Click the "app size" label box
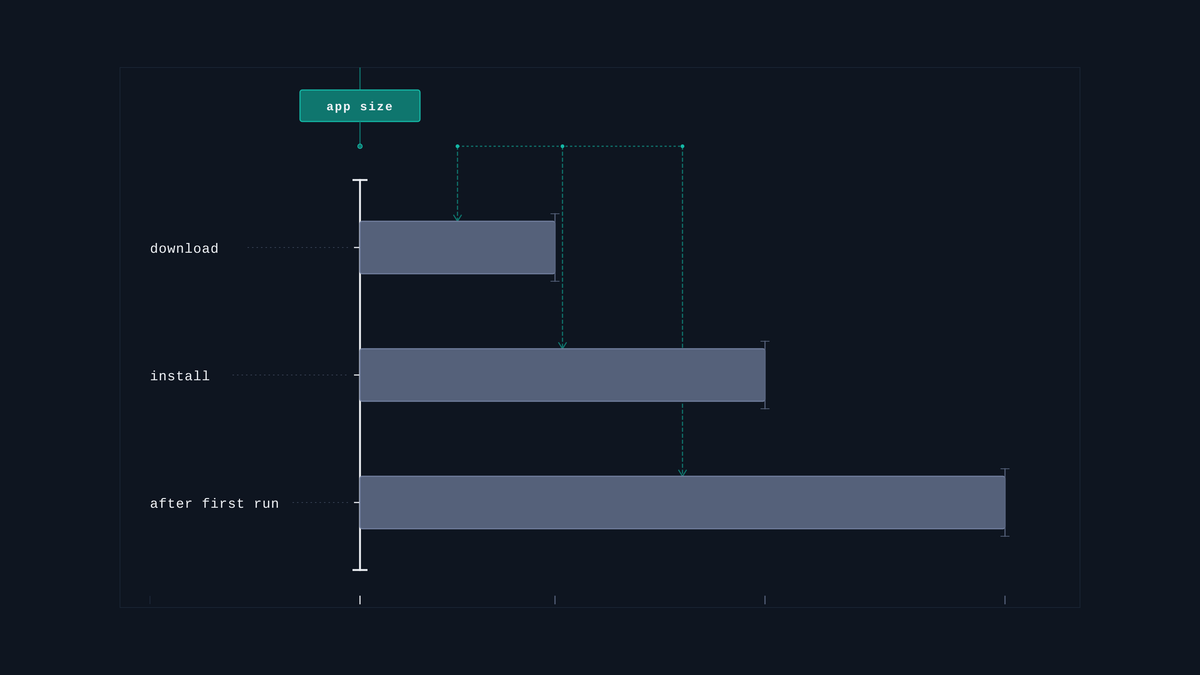 (360, 106)
